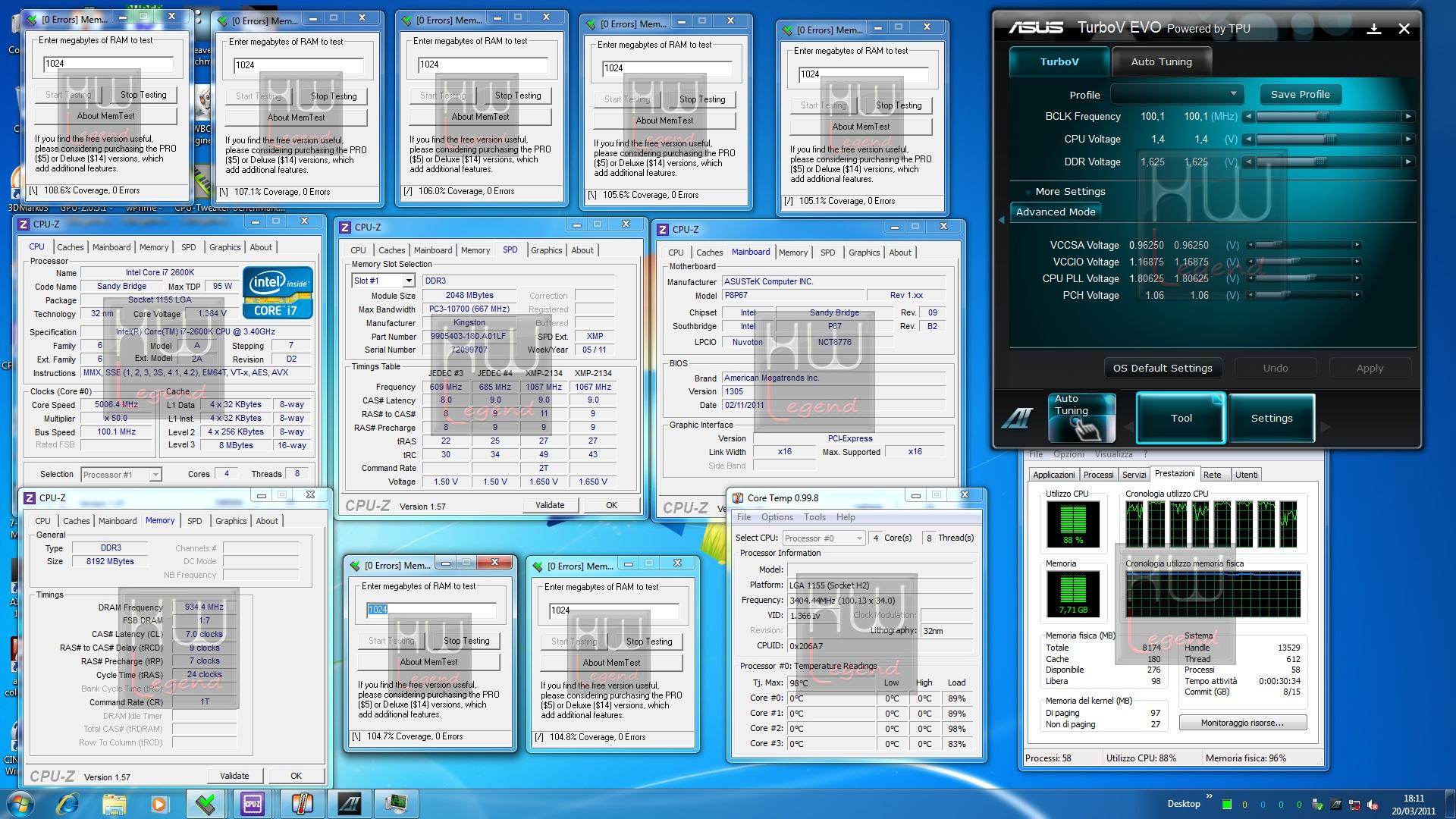Switch to MemTest taskbar icon

pos(206,803)
